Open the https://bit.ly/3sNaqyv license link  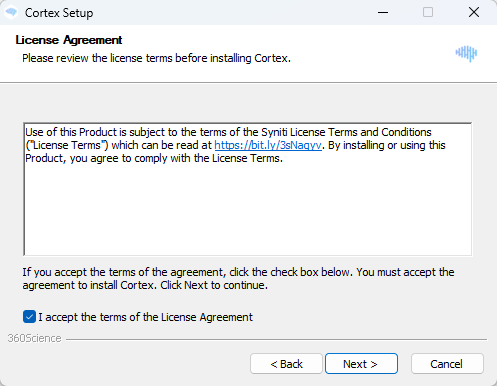pos(268,145)
